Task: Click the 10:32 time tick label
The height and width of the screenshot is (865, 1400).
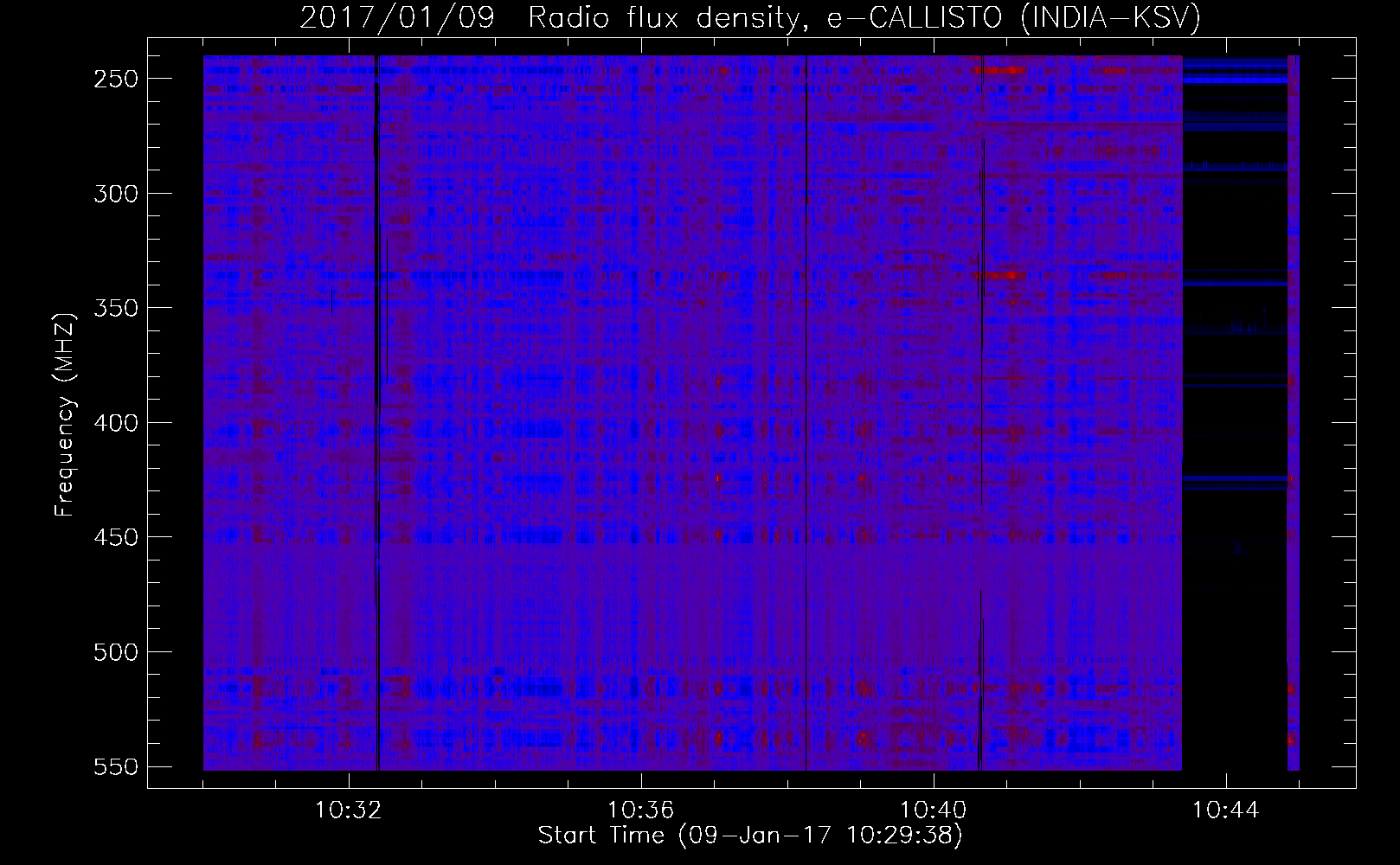Action: (x=349, y=811)
